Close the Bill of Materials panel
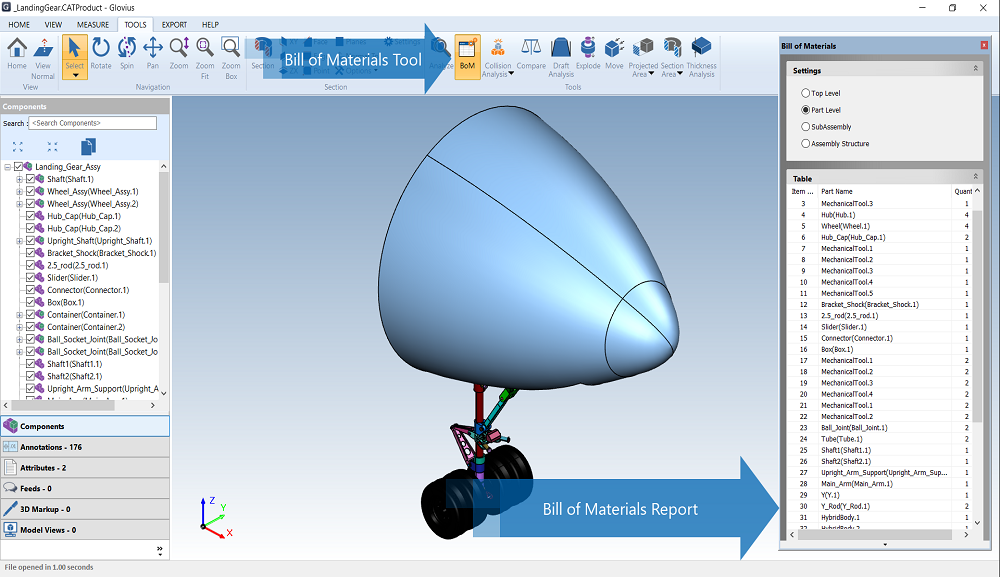 pos(984,45)
